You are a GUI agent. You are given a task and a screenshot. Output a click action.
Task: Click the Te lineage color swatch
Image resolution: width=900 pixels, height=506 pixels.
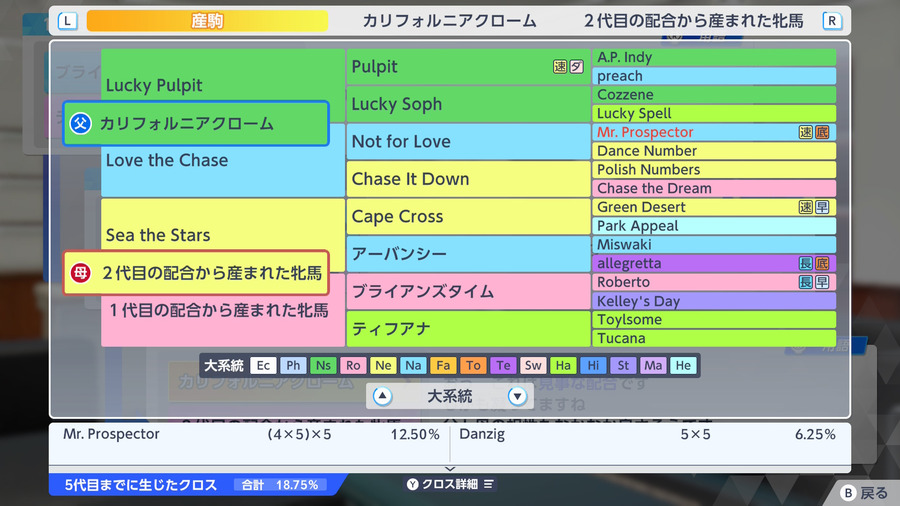click(x=503, y=365)
